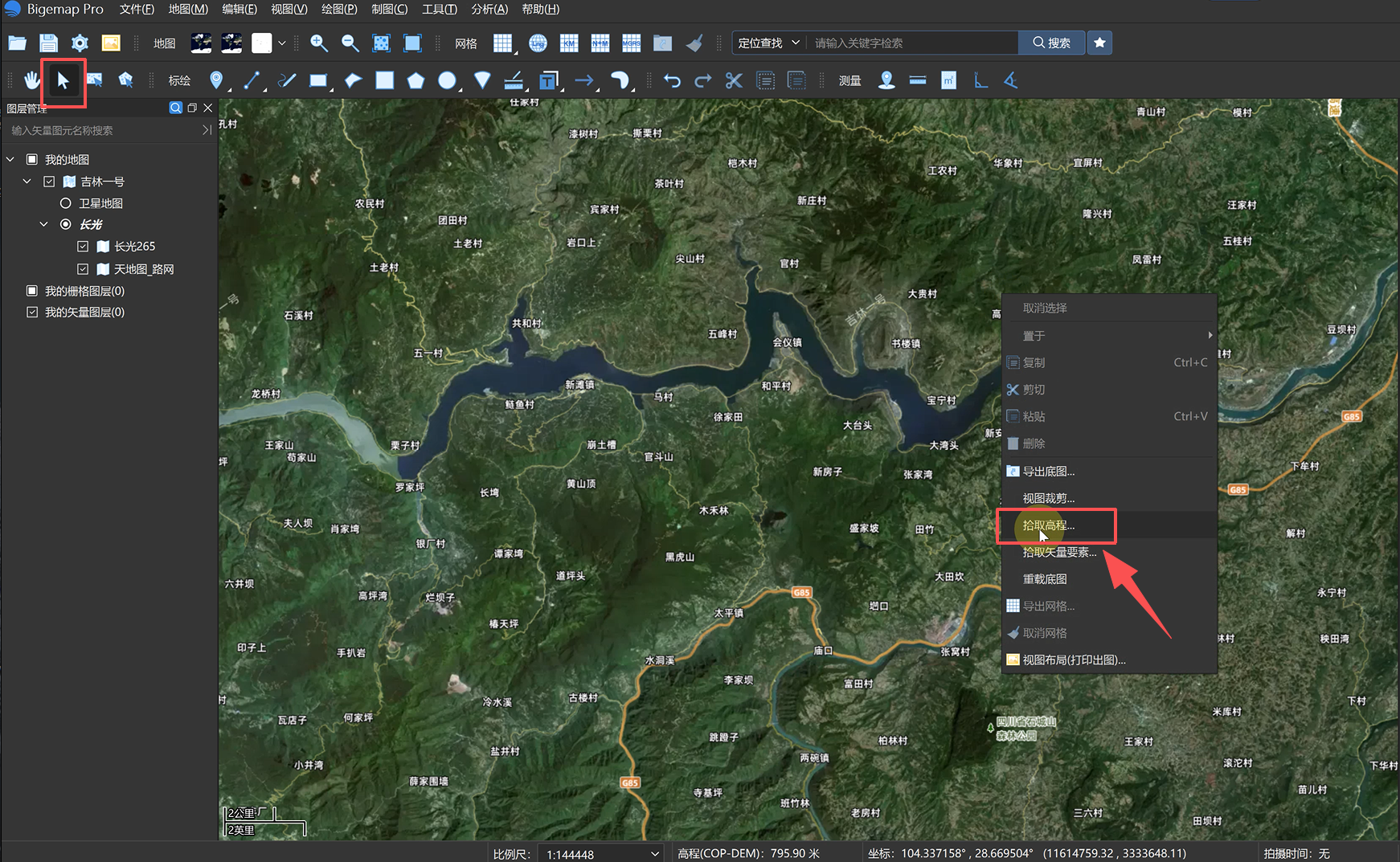Toggle the 我的地图 checkbox
Screen dimensions: 1400x862
click(x=32, y=159)
